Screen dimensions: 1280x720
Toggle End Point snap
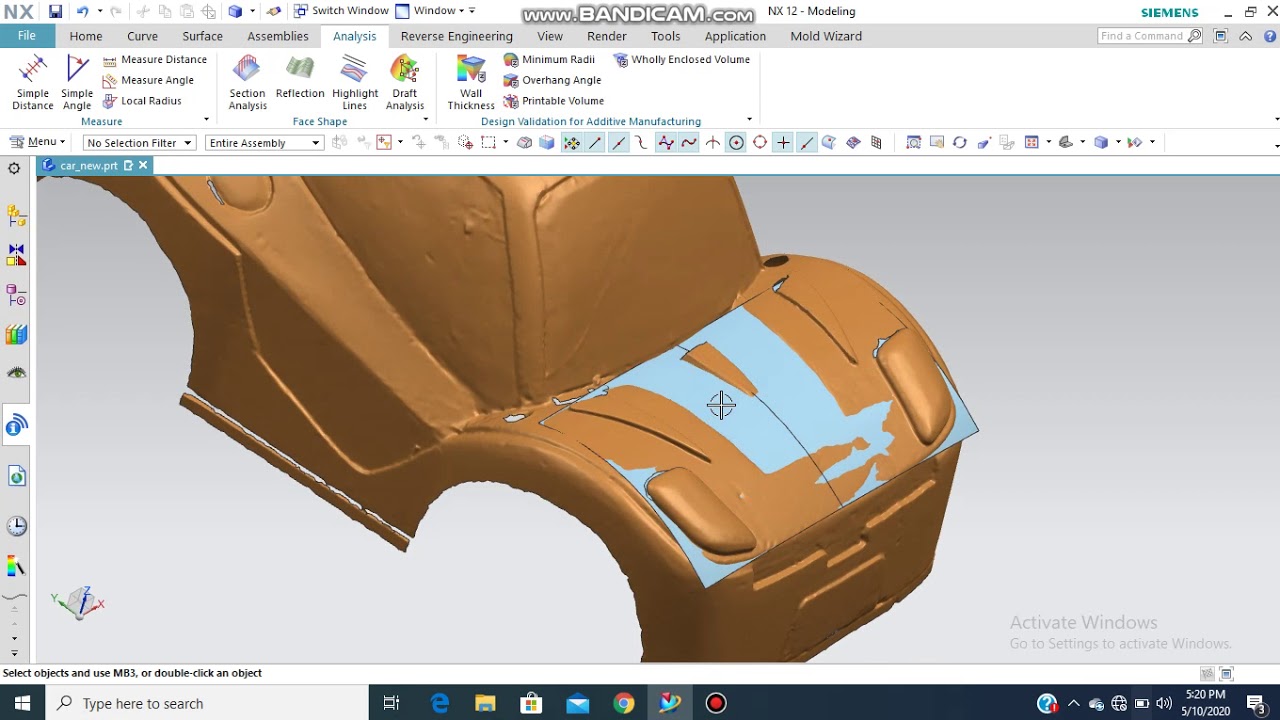595,142
